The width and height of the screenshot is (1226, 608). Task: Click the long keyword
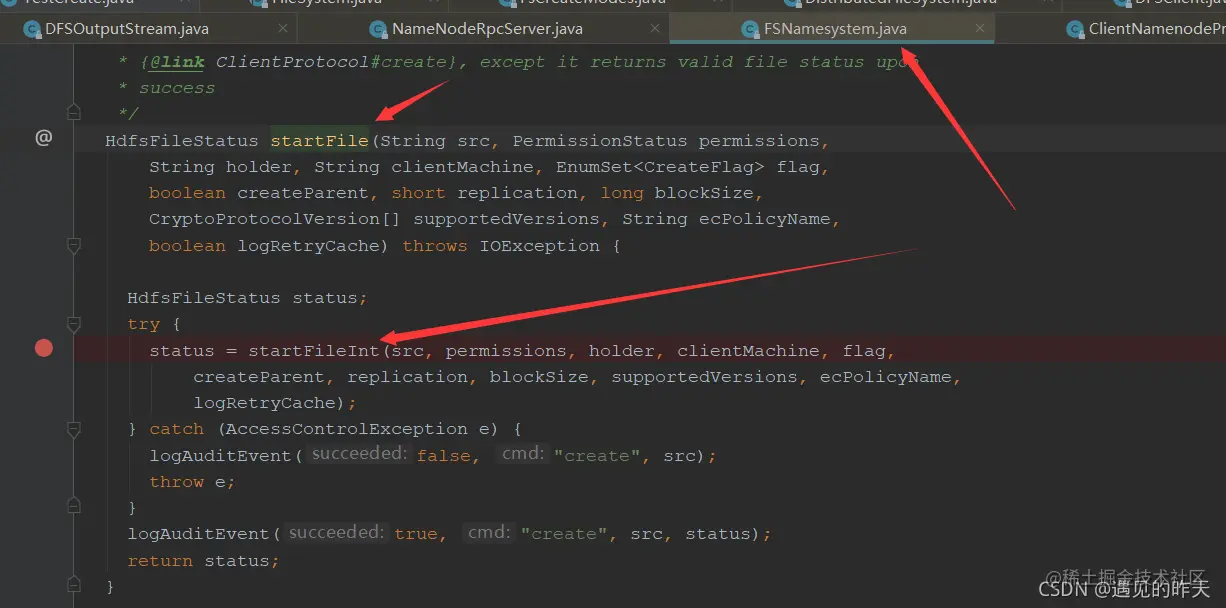[623, 193]
